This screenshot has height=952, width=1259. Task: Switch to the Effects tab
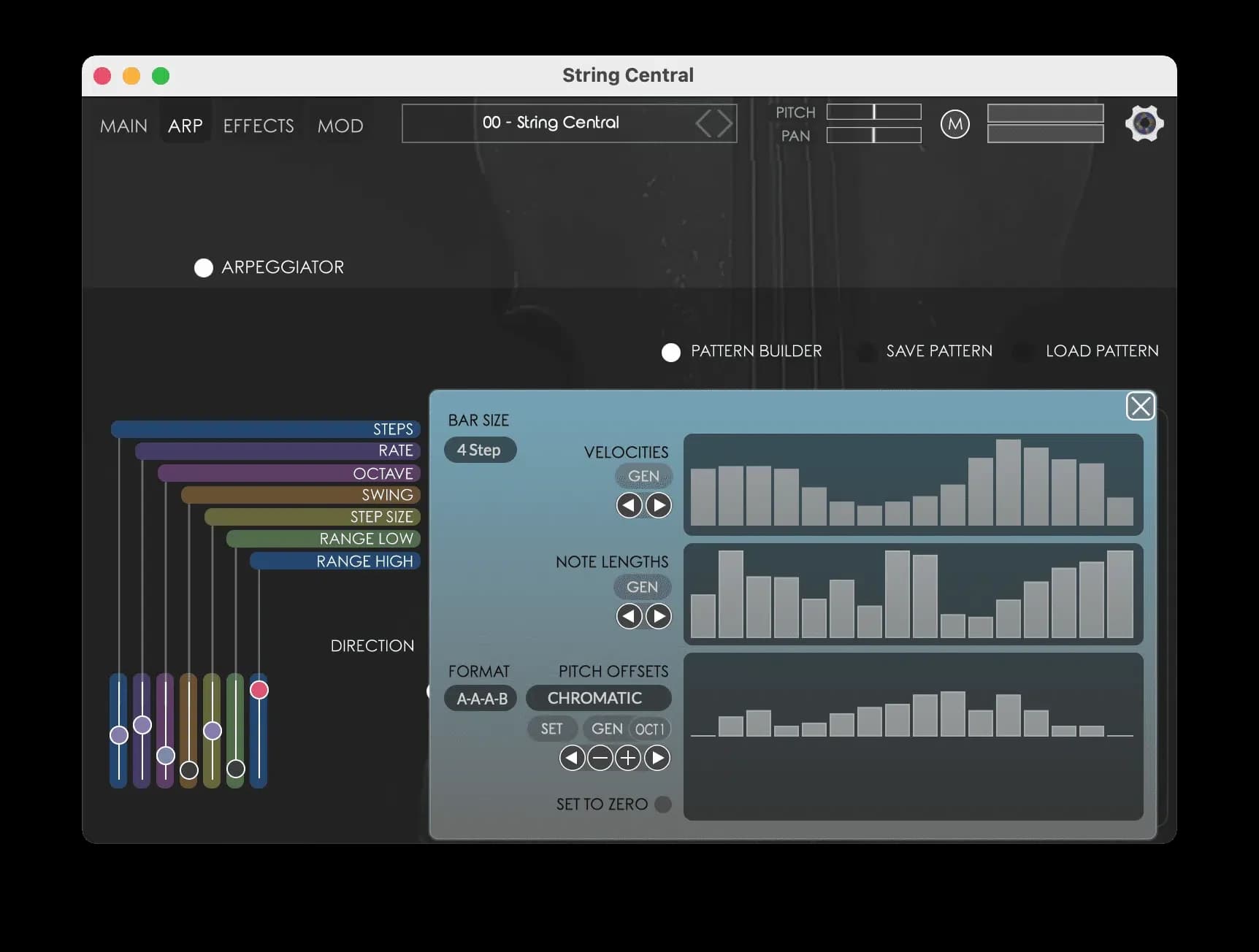click(258, 125)
